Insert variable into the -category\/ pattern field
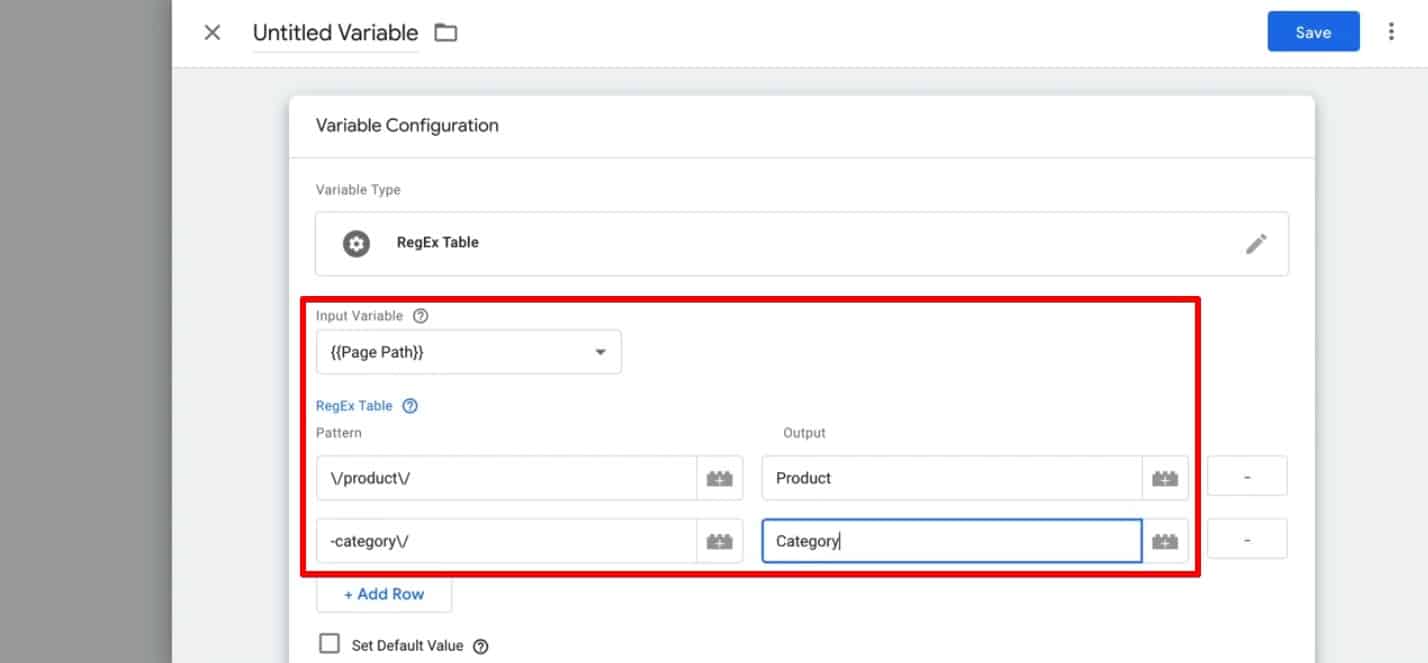This screenshot has width=1428, height=663. [x=722, y=540]
